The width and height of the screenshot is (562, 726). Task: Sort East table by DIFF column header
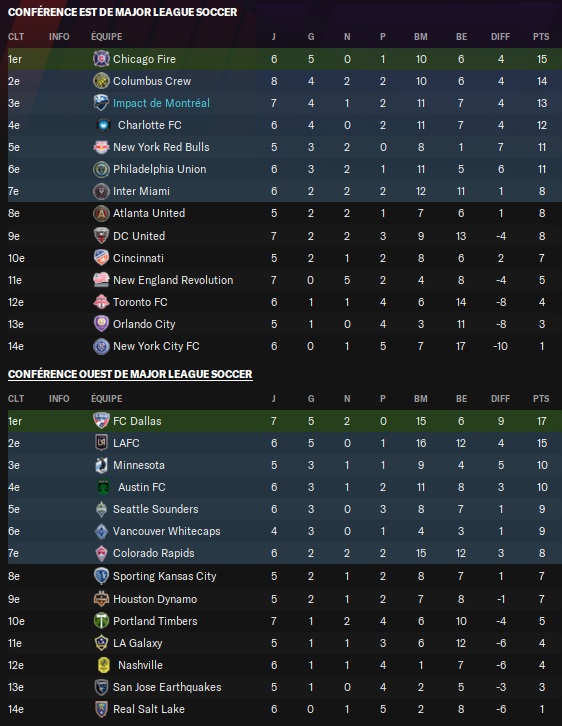500,37
